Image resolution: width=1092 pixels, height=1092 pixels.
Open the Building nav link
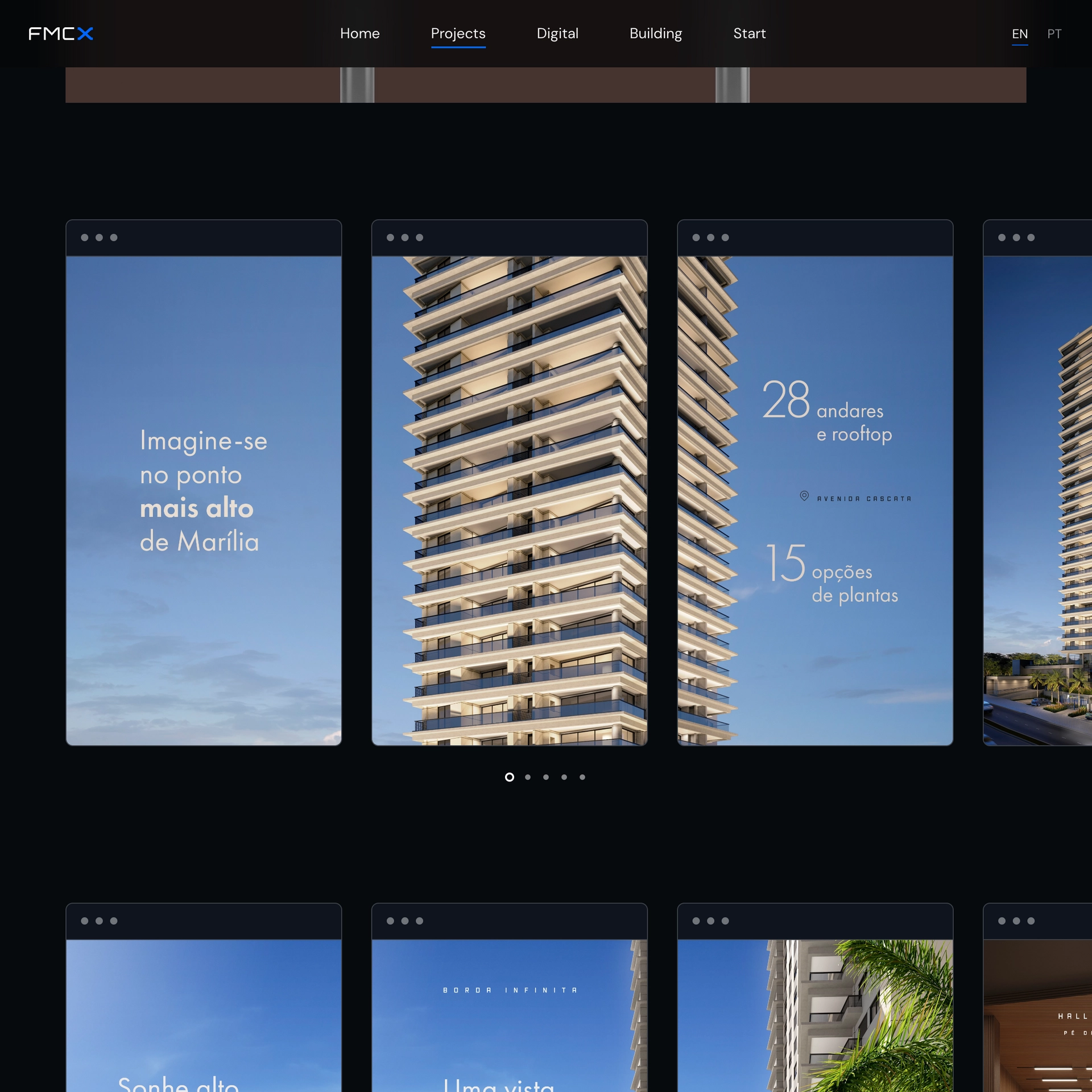[655, 34]
